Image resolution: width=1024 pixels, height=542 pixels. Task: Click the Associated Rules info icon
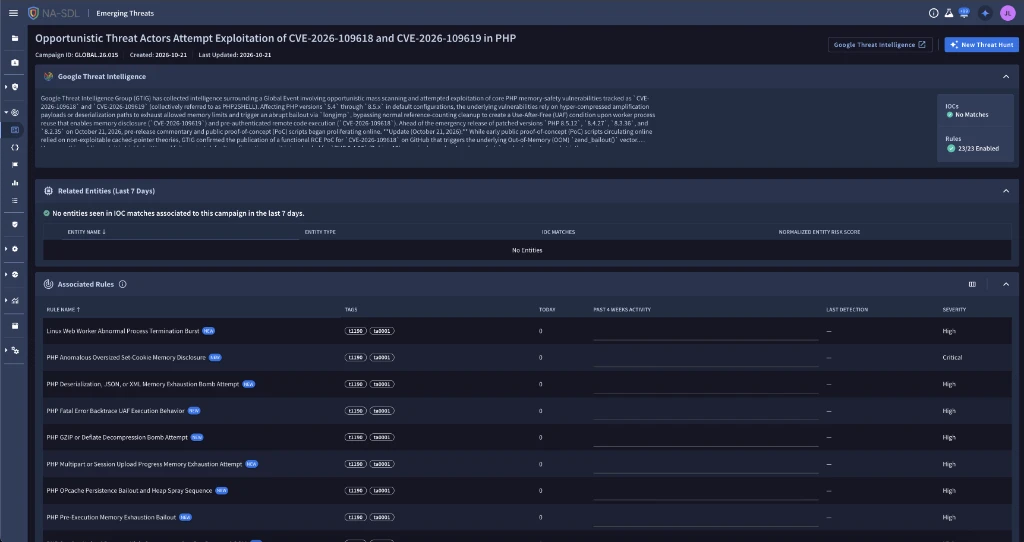[123, 284]
